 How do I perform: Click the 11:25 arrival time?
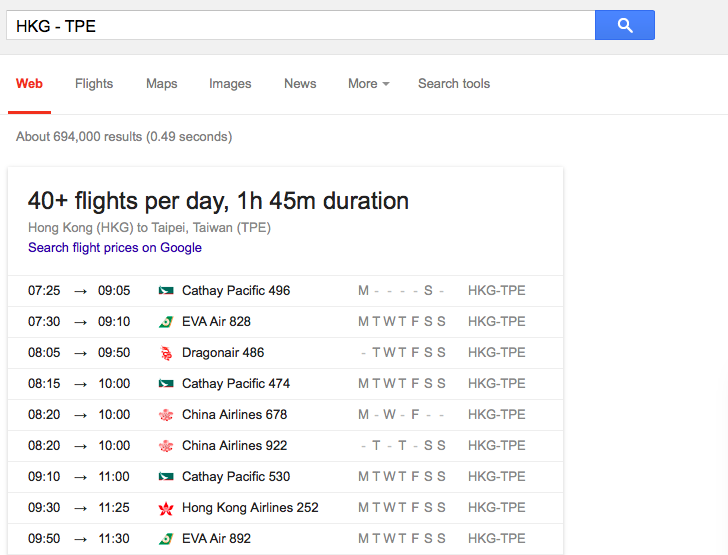pos(114,508)
